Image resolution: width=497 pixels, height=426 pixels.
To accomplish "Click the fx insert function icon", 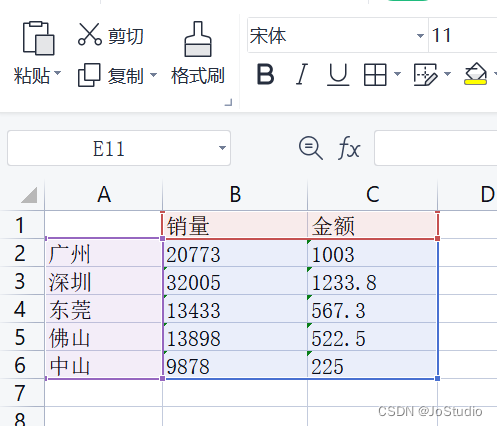I will coord(349,148).
